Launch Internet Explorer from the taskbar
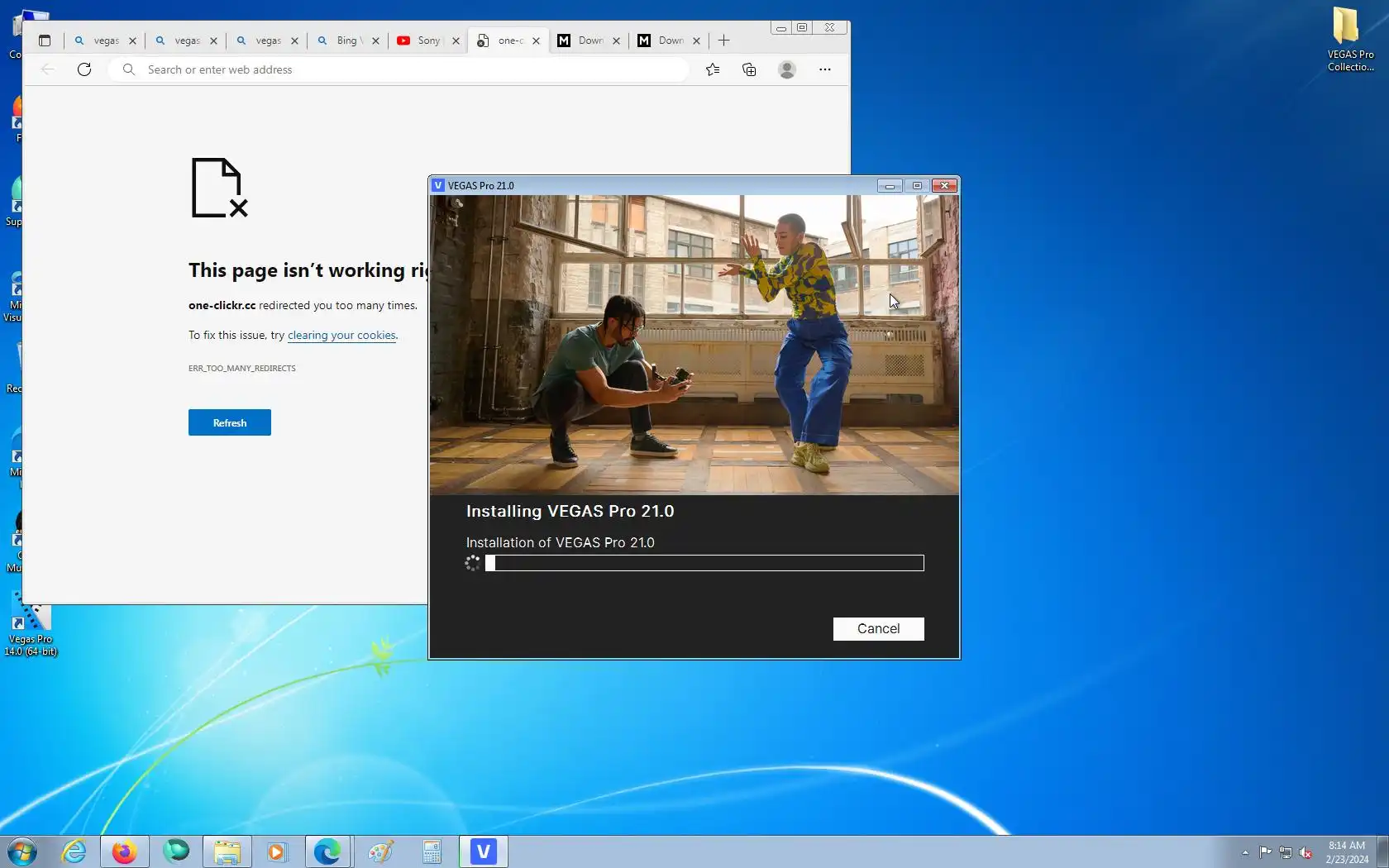Image resolution: width=1389 pixels, height=868 pixels. coord(74,851)
